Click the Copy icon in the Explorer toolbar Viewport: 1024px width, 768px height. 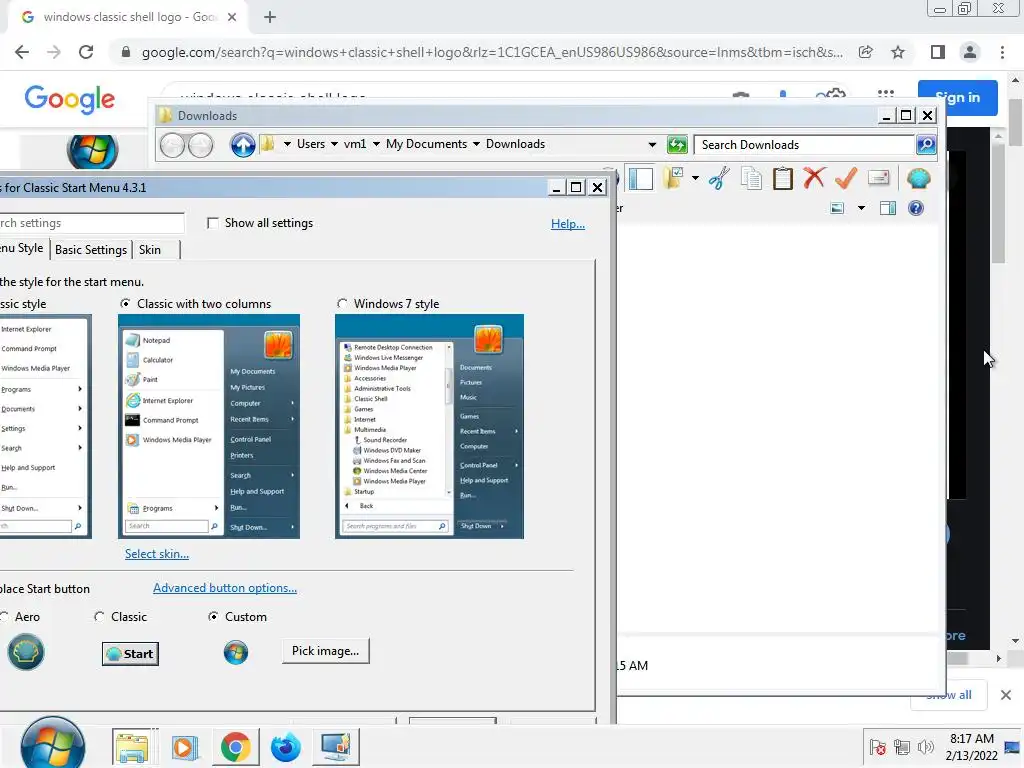(x=751, y=178)
